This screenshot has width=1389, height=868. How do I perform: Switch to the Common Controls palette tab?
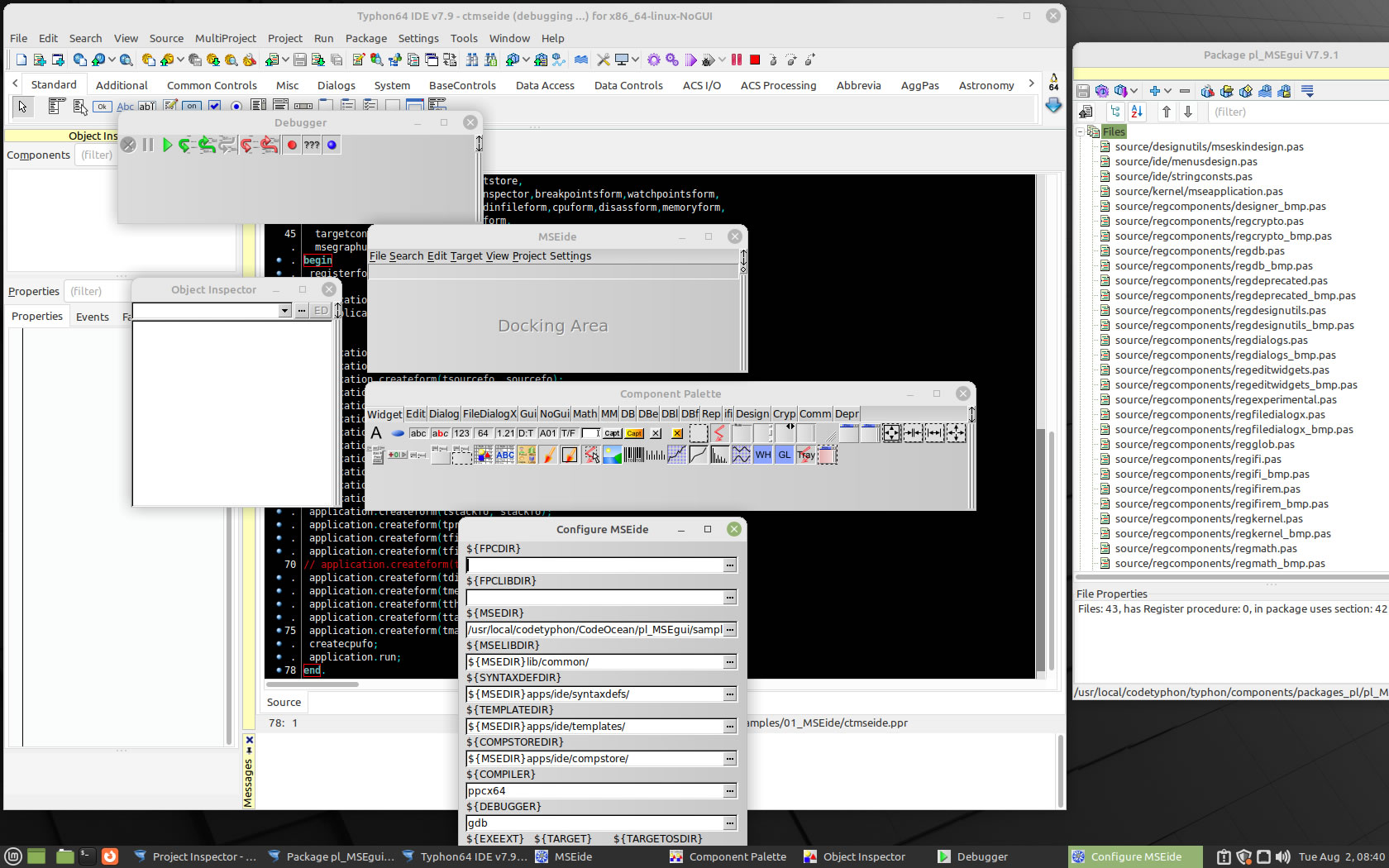(x=212, y=85)
